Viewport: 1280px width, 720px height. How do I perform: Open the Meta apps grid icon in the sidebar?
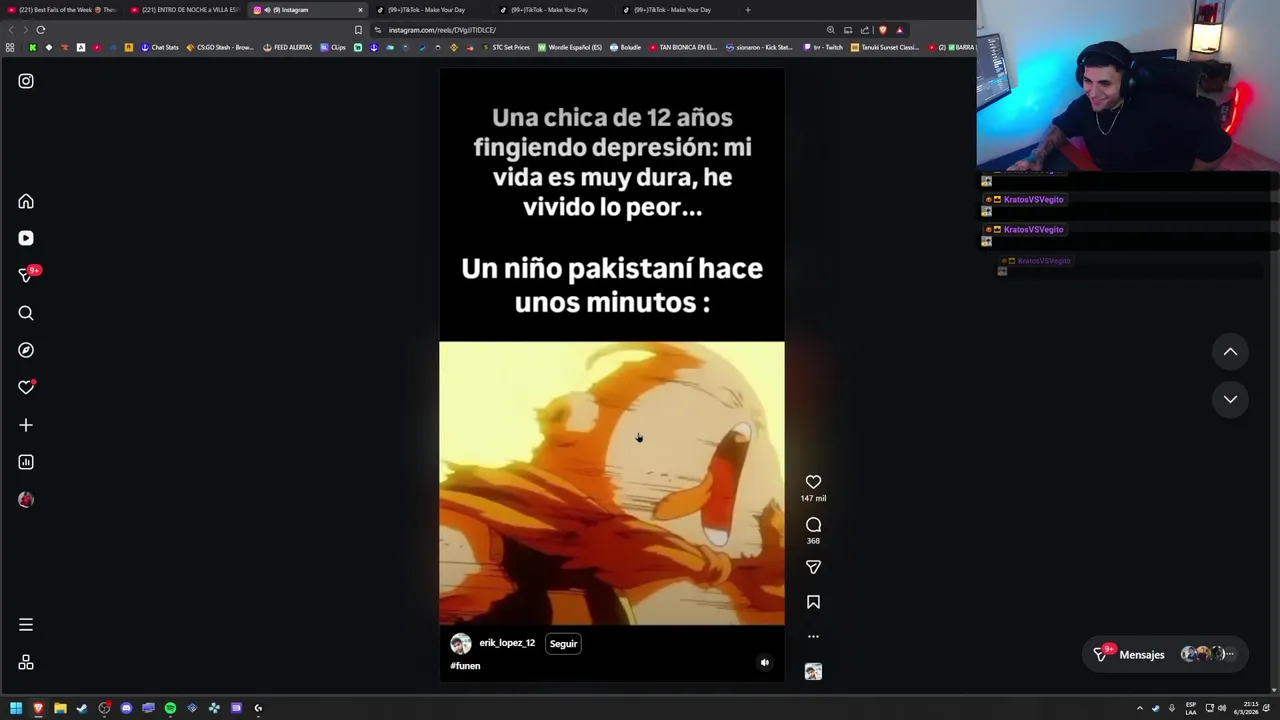pos(26,663)
